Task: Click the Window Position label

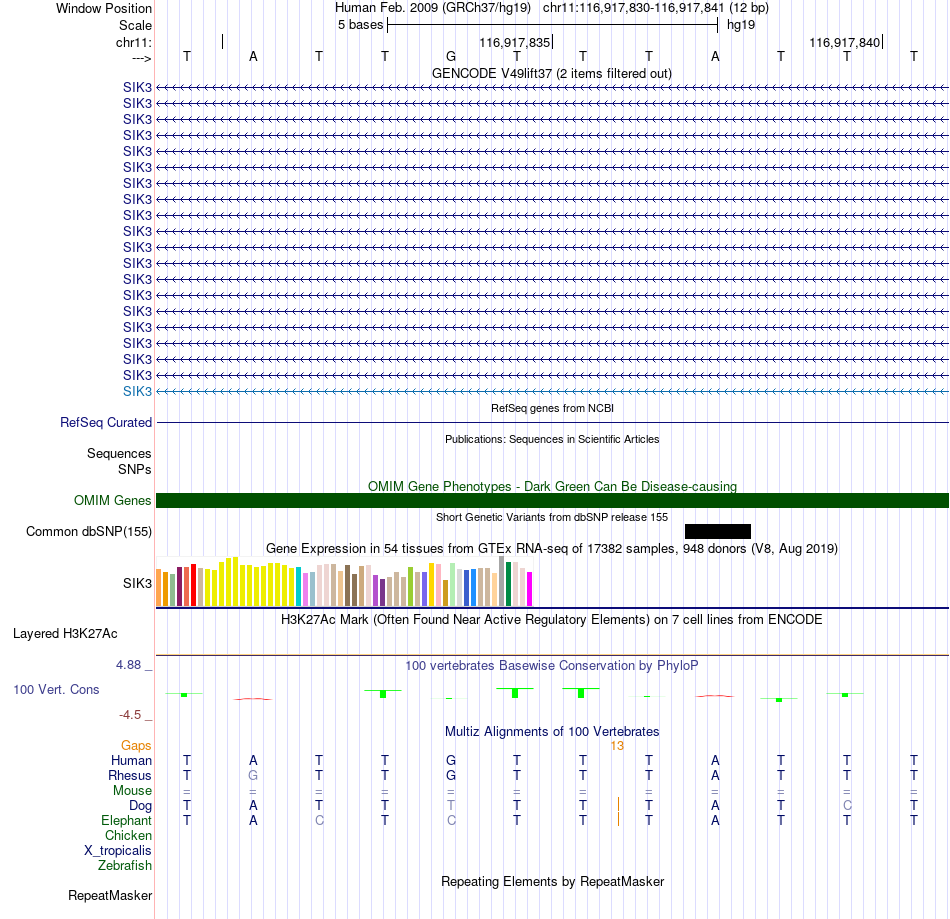Action: click(x=104, y=8)
